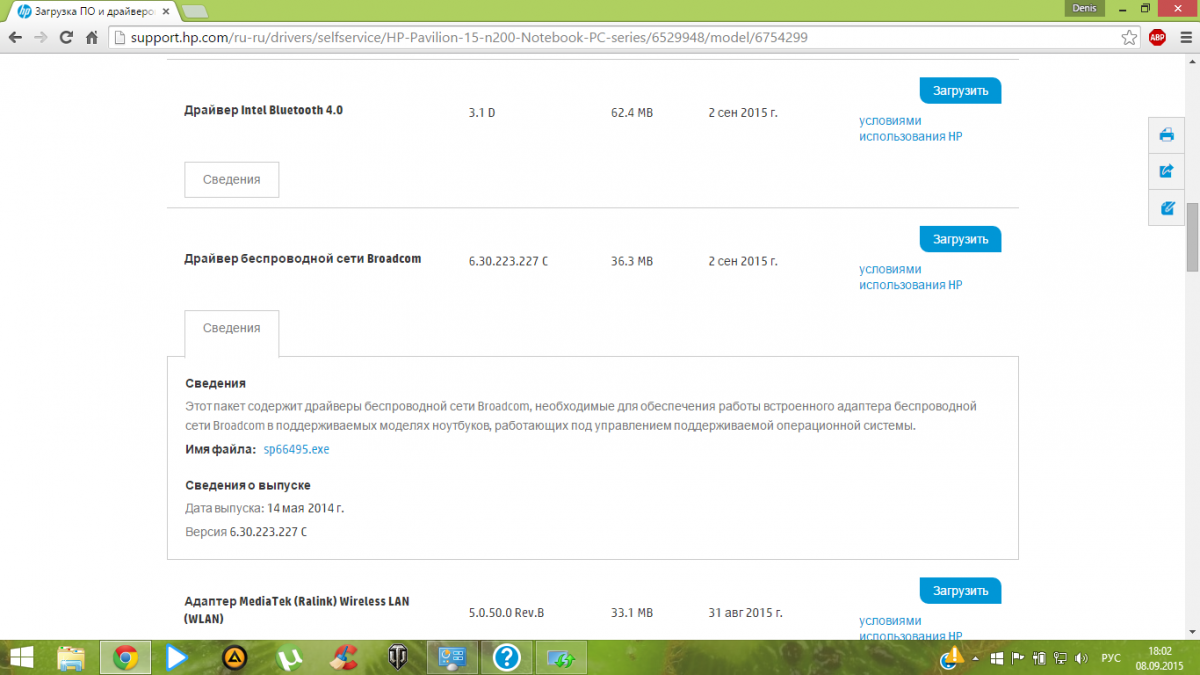This screenshot has height=675, width=1200.
Task: Open HP terms link under Broadcom driver
Action: [911, 277]
